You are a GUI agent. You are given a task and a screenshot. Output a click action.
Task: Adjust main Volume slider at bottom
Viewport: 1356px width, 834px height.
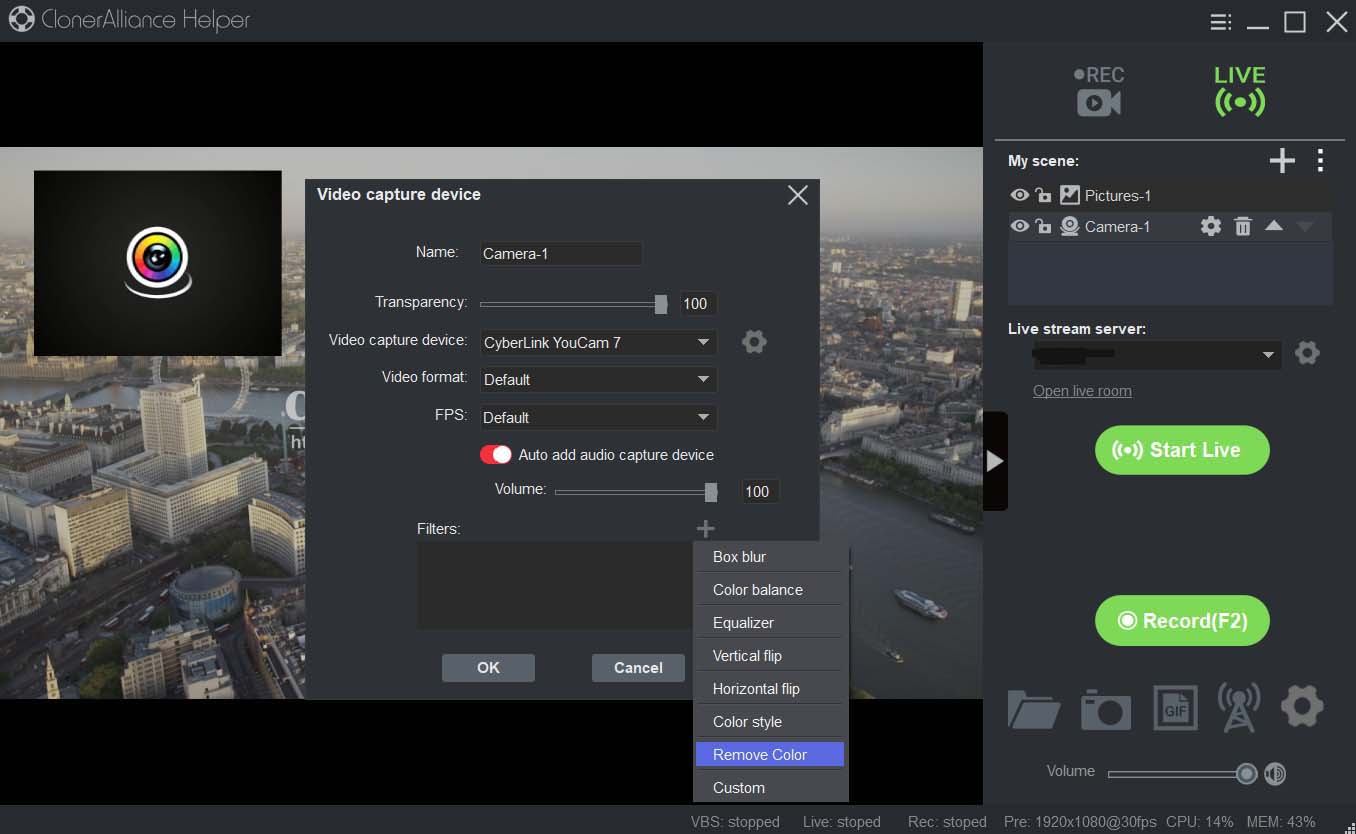point(1246,773)
